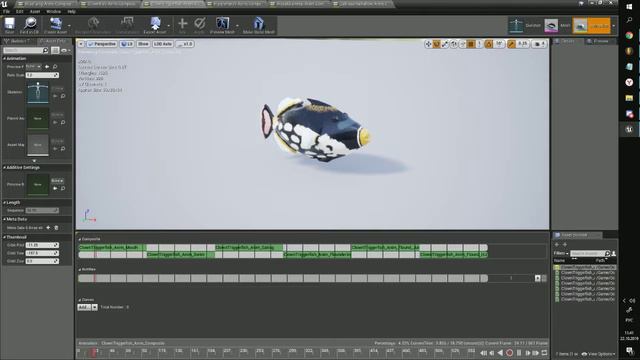Open the 0.25 scale snap dropdown
Image resolution: width=640 pixels, height=360 pixels.
[x=523, y=44]
